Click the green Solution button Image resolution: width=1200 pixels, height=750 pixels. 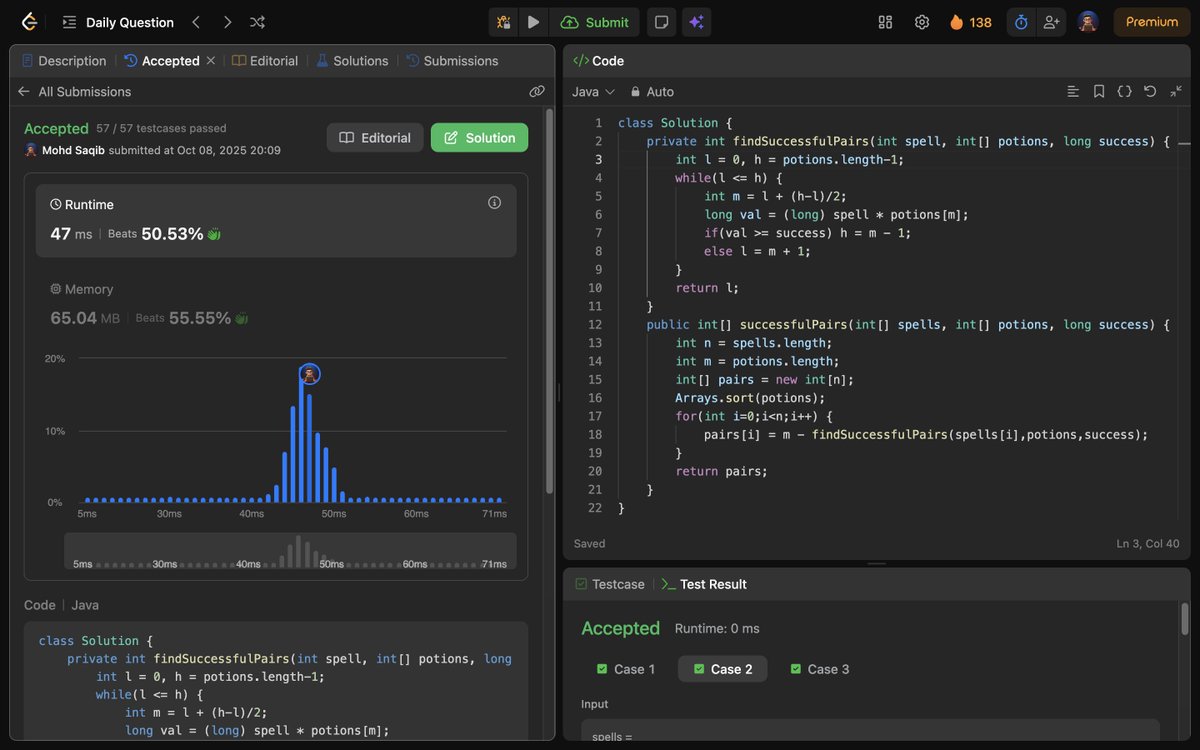[480, 138]
